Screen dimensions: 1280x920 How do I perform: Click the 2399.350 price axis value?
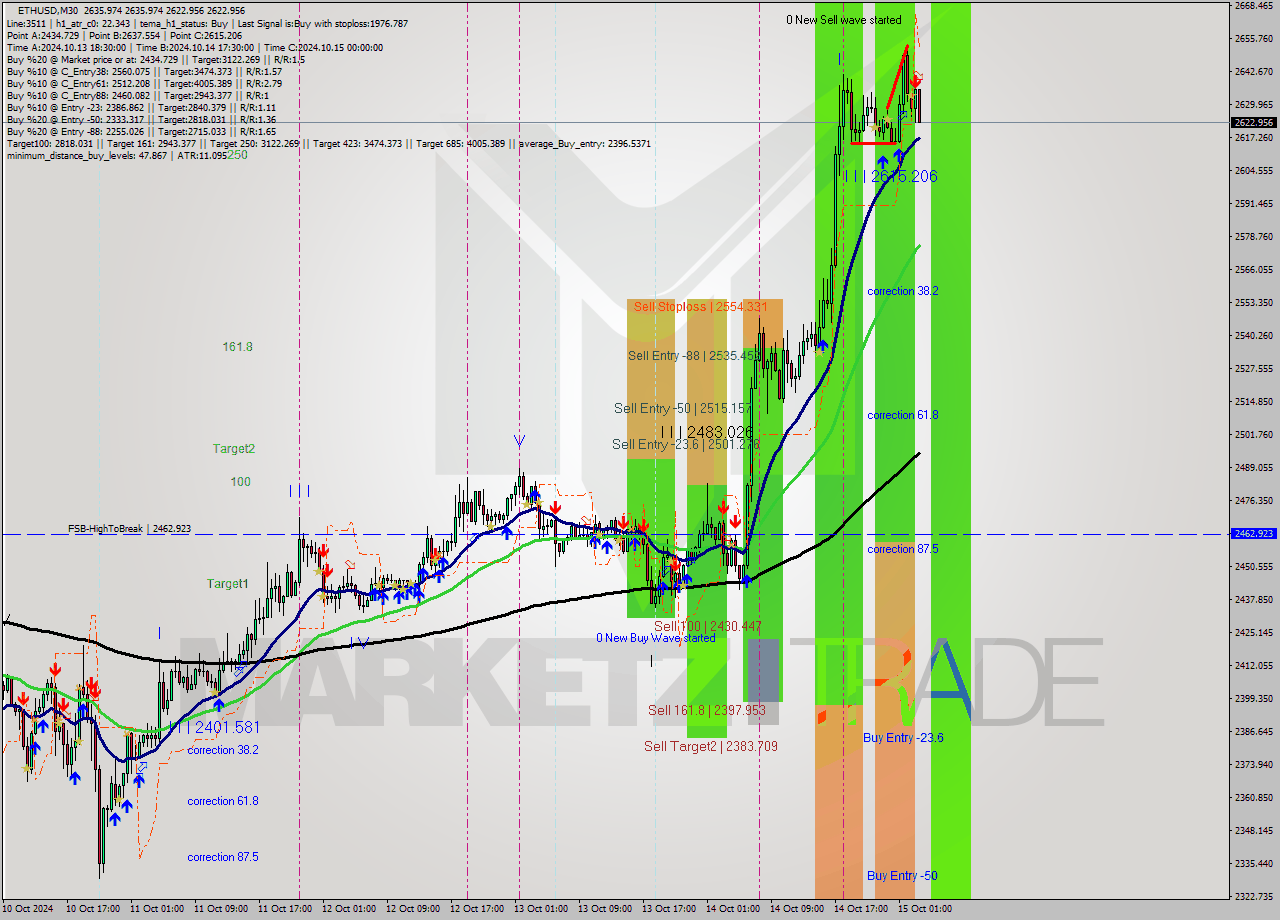coord(1253,698)
